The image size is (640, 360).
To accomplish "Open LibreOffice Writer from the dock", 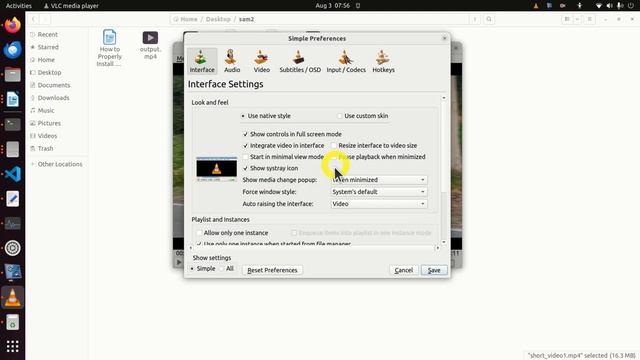I will coord(13,100).
